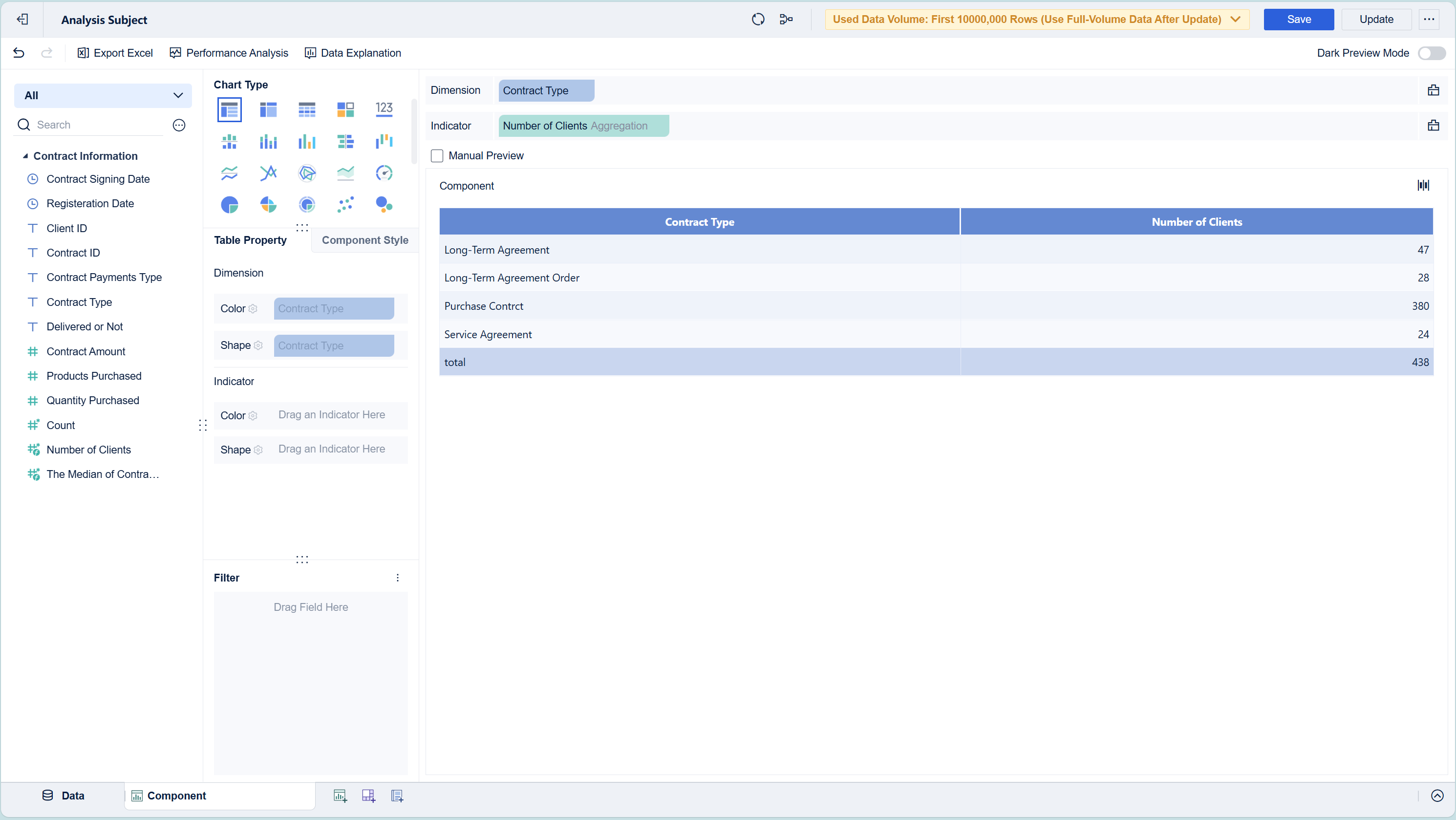Open the Filter panel three-dot menu
1456x820 pixels.
click(397, 578)
